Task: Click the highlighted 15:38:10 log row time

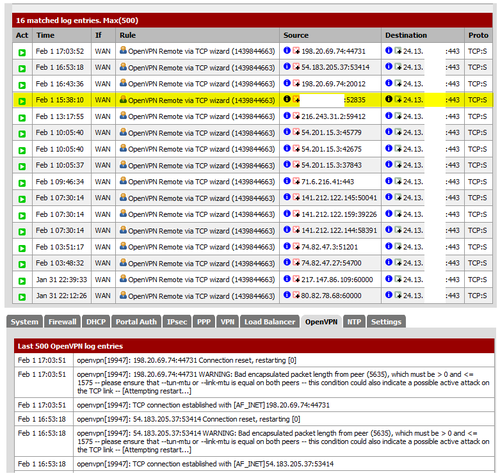Action: [x=60, y=100]
